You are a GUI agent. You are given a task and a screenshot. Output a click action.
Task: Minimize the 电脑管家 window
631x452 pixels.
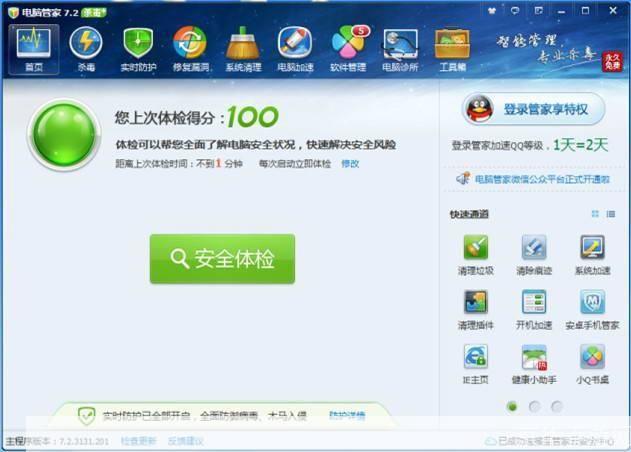coord(561,11)
